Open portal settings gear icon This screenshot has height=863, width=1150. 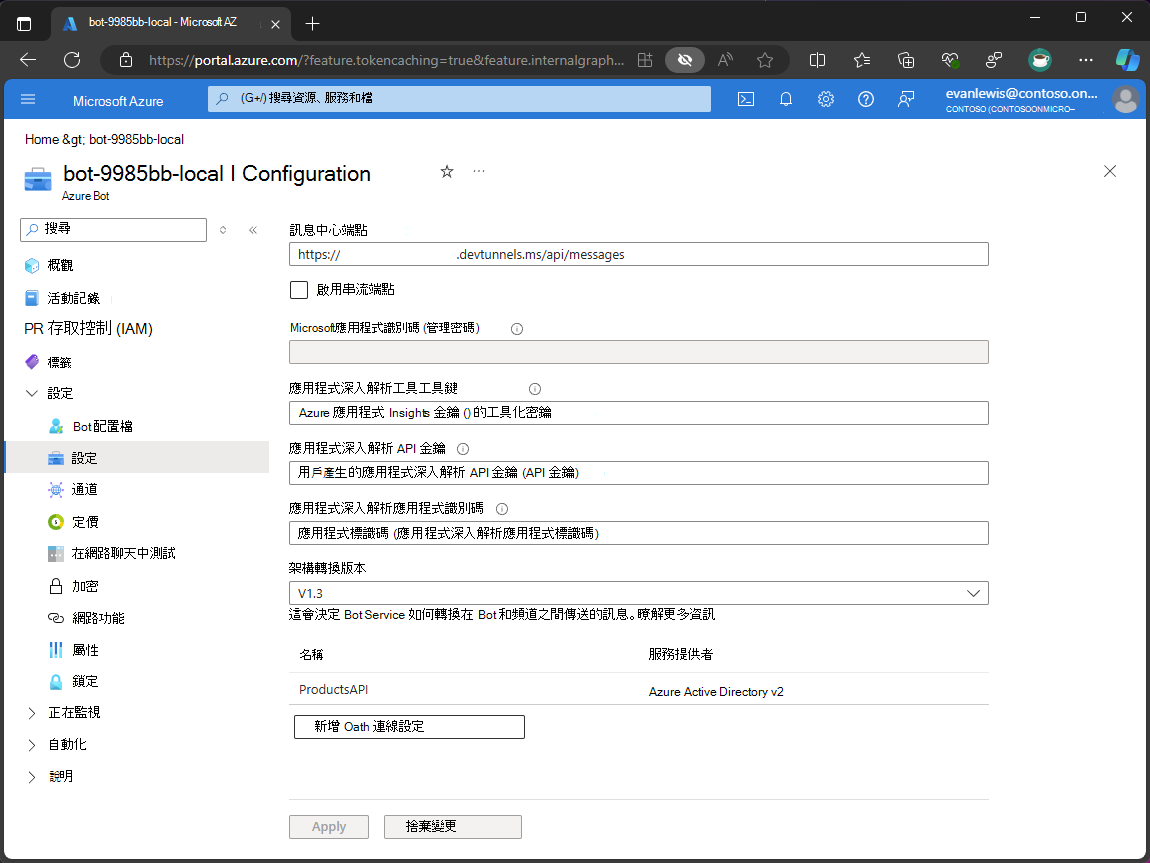click(x=826, y=99)
